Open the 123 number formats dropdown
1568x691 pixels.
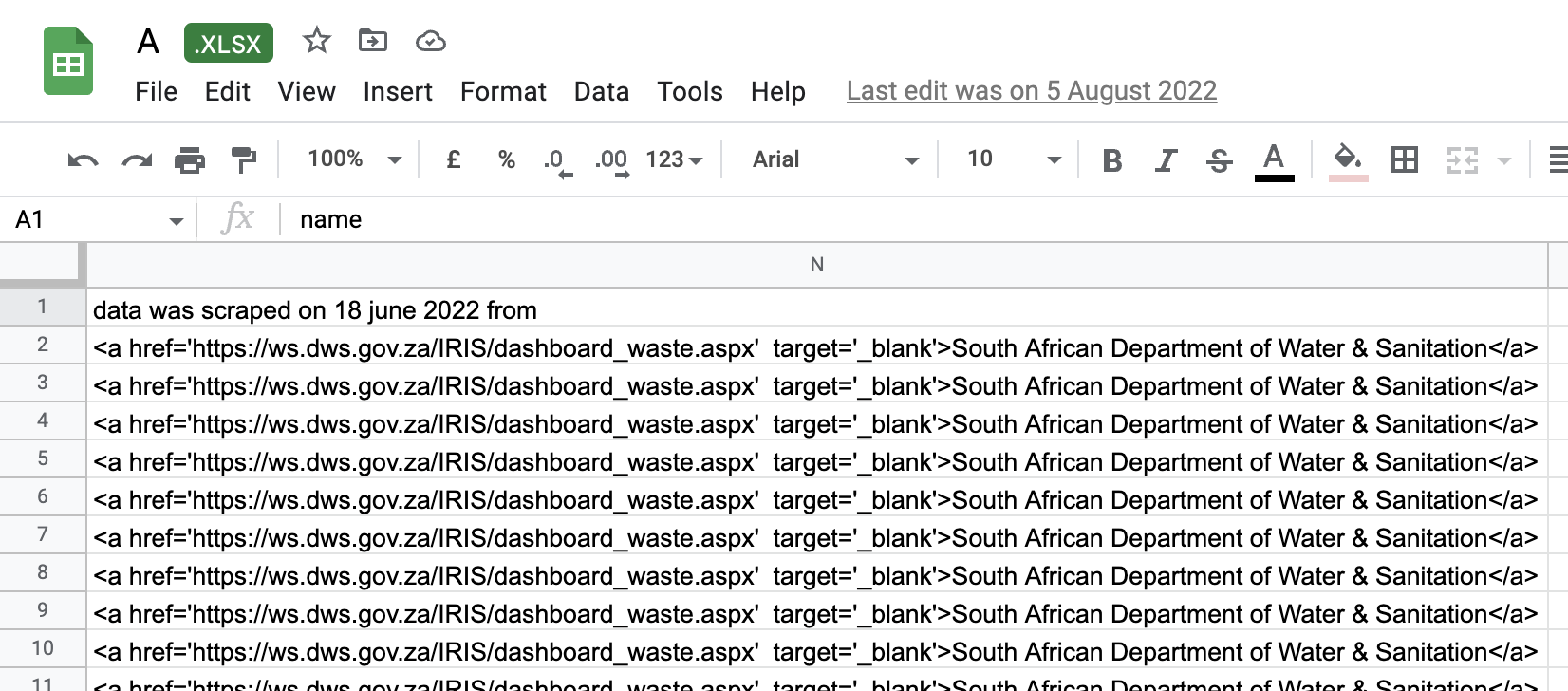click(x=674, y=159)
